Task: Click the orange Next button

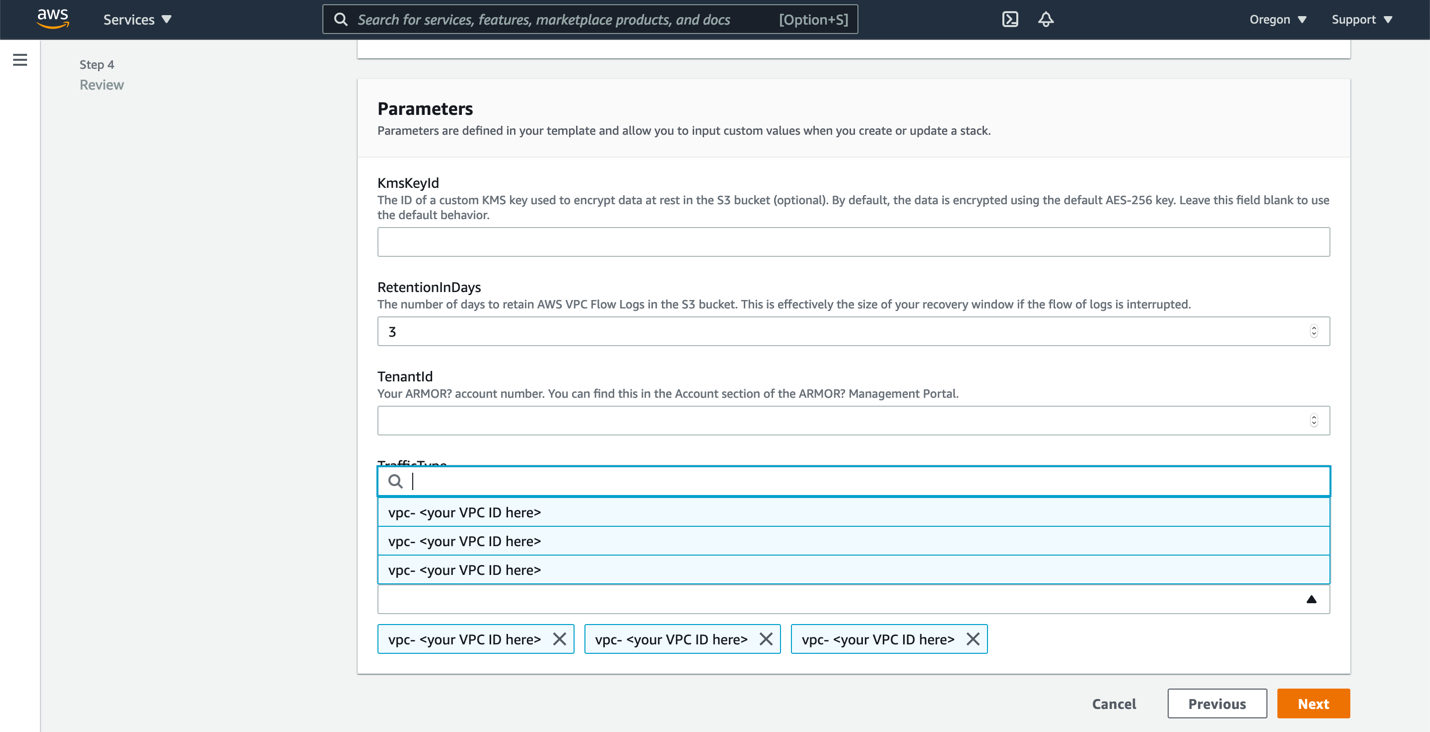Action: click(1312, 704)
